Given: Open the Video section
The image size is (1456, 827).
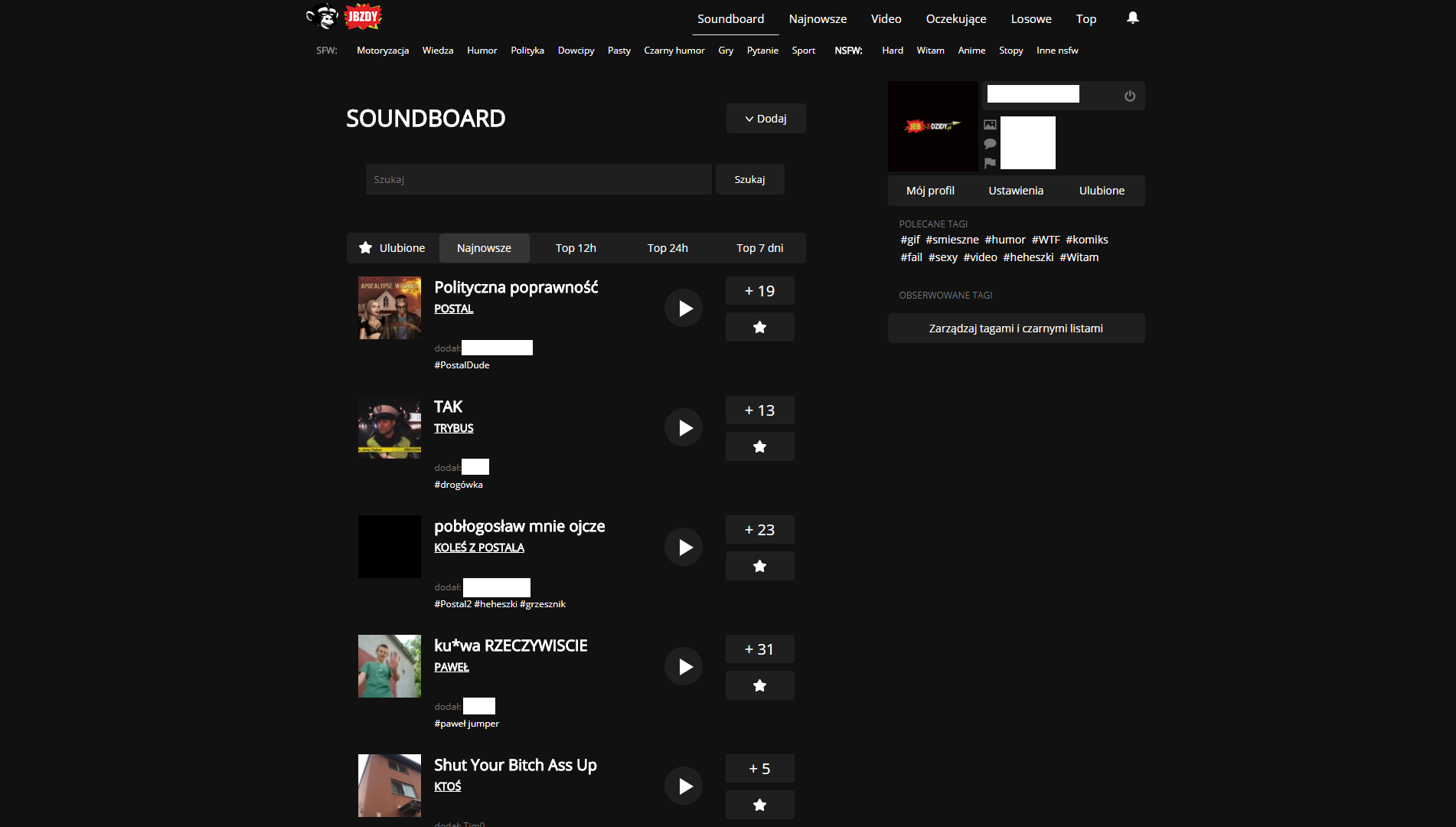Looking at the screenshot, I should 886,18.
